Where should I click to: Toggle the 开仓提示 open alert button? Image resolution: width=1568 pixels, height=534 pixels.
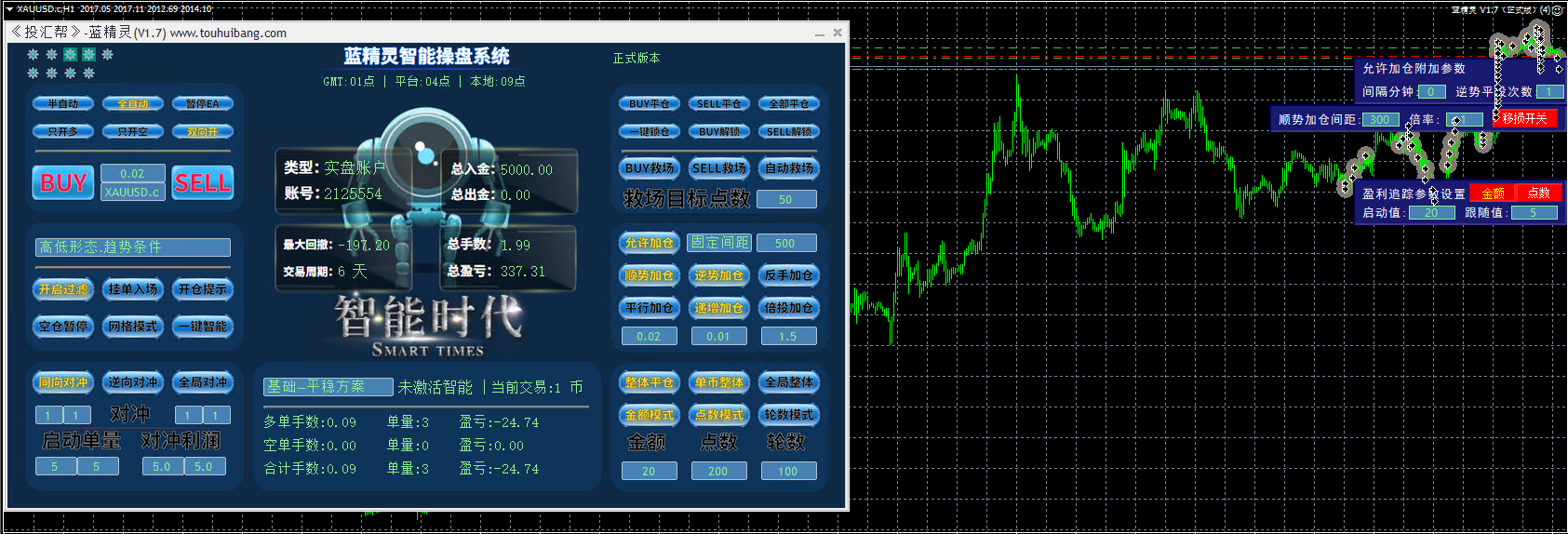pos(203,289)
